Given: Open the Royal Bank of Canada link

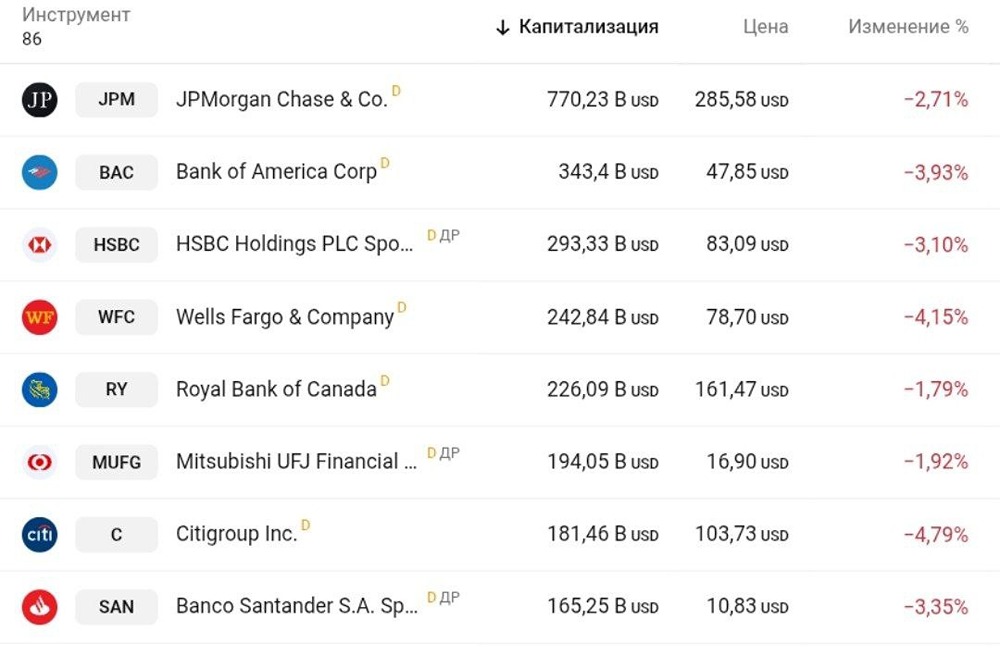Looking at the screenshot, I should point(276,389).
